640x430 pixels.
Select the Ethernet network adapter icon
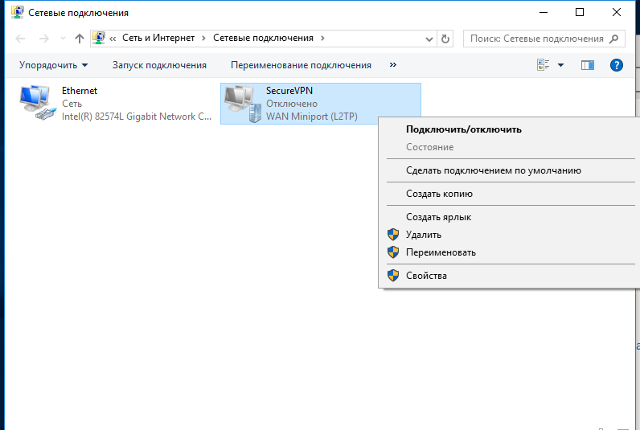pyautogui.click(x=37, y=103)
